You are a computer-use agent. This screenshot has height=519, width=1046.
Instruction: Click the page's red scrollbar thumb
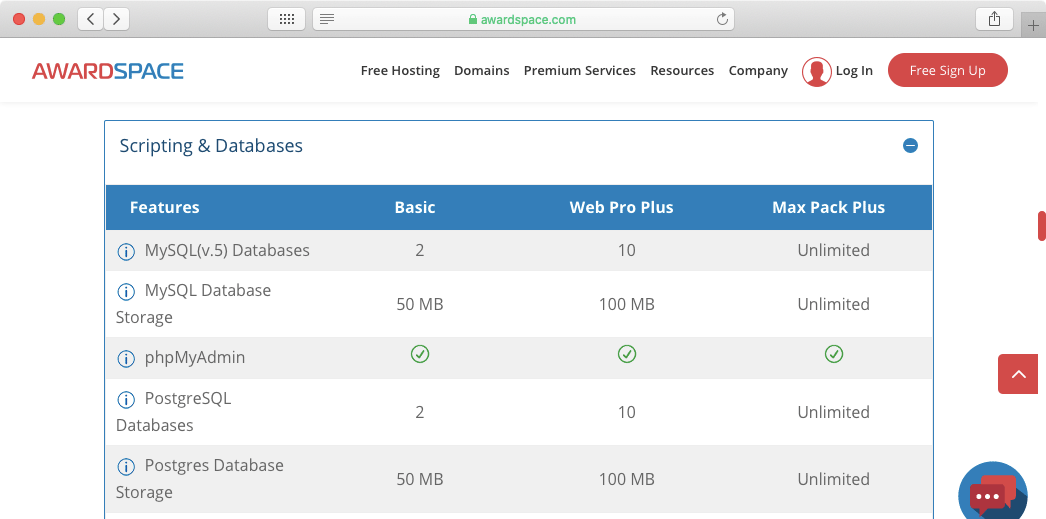coord(1041,226)
